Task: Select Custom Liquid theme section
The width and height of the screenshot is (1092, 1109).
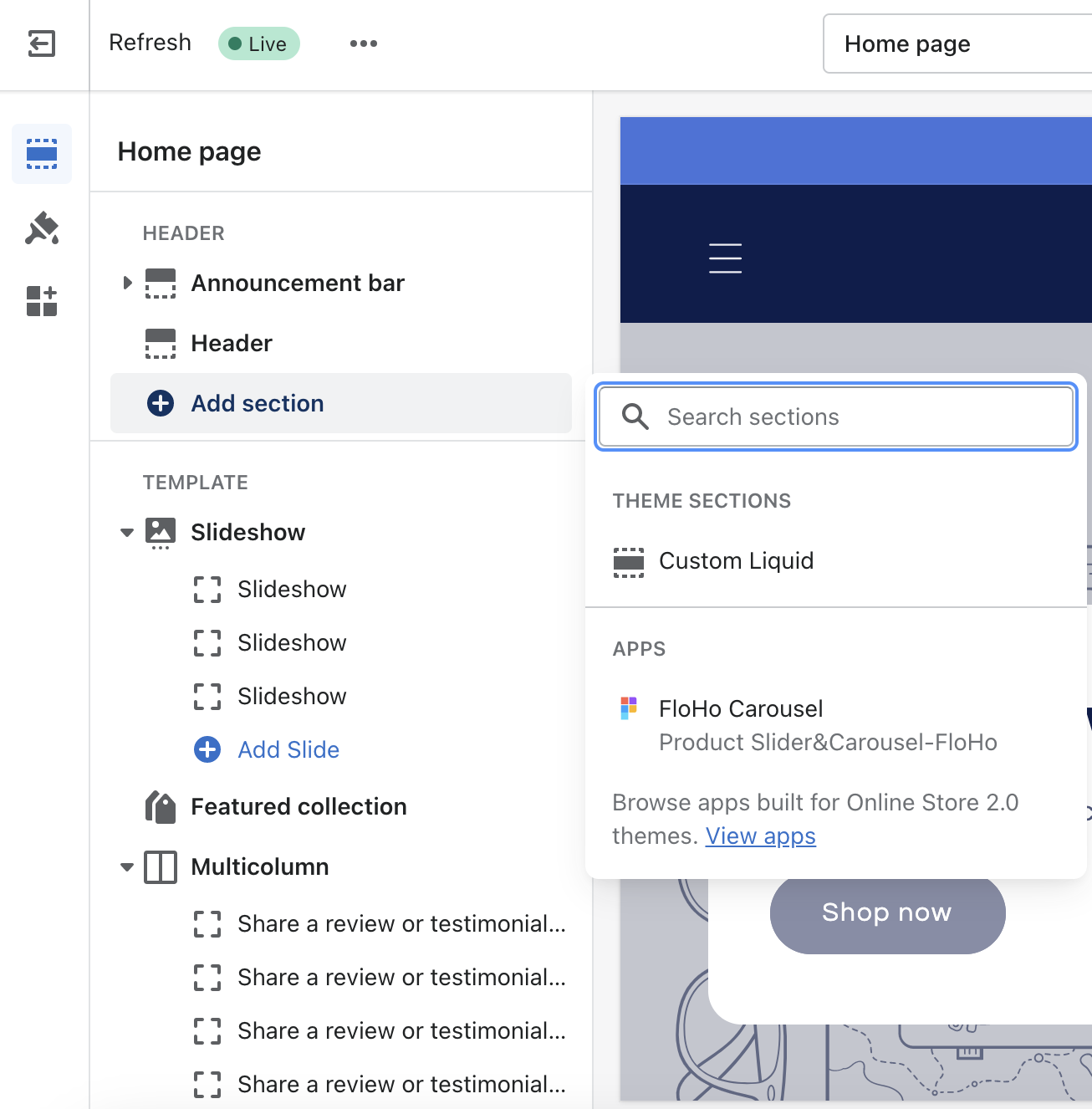Action: pos(736,561)
